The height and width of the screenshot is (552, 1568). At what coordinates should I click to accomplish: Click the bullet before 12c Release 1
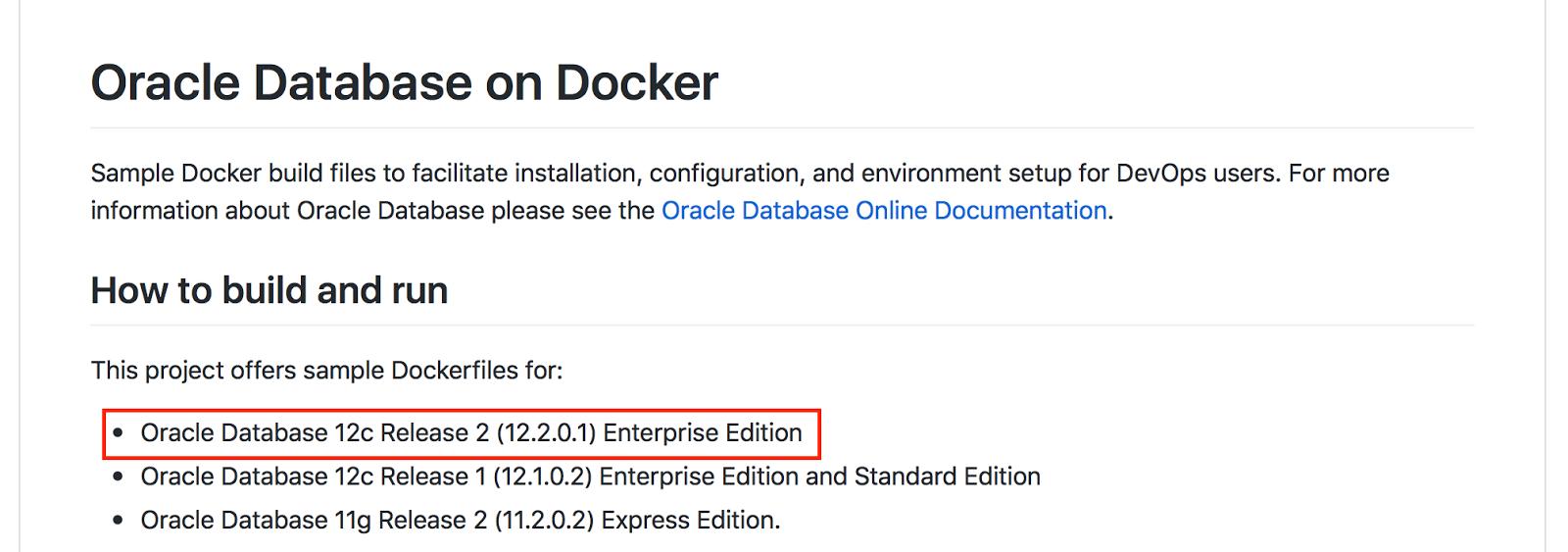tap(119, 477)
